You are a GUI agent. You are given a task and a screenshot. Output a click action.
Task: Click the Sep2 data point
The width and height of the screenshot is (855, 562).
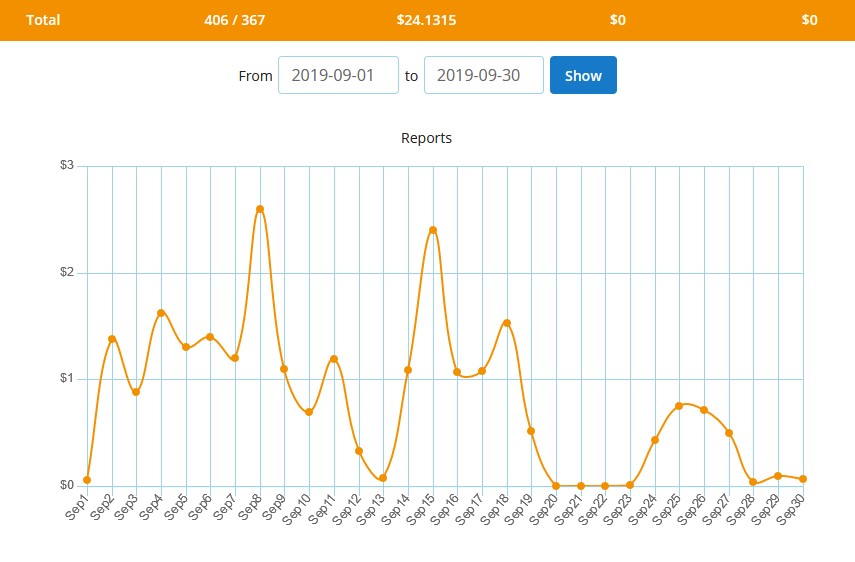pos(112,339)
